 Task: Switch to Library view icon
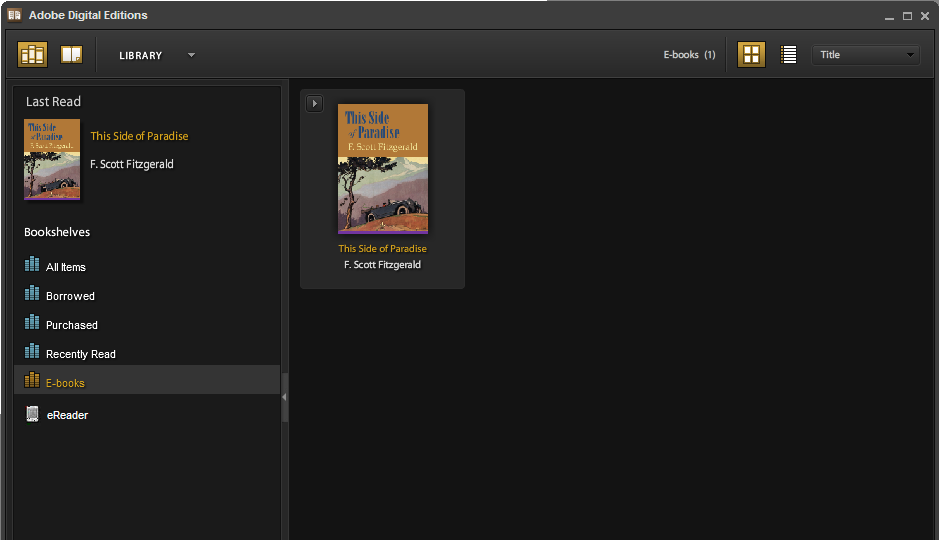[x=32, y=54]
